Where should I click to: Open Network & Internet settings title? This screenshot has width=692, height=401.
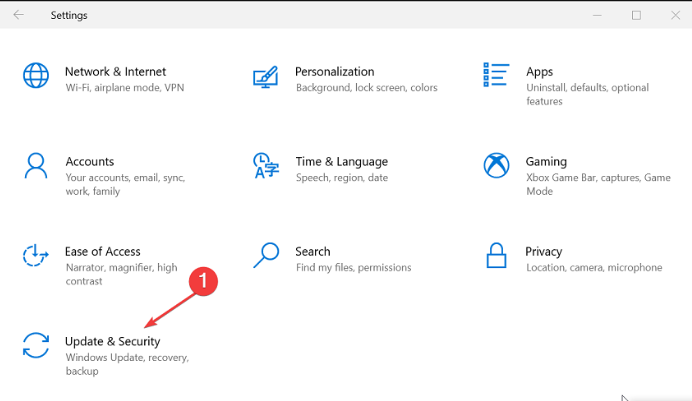115,71
